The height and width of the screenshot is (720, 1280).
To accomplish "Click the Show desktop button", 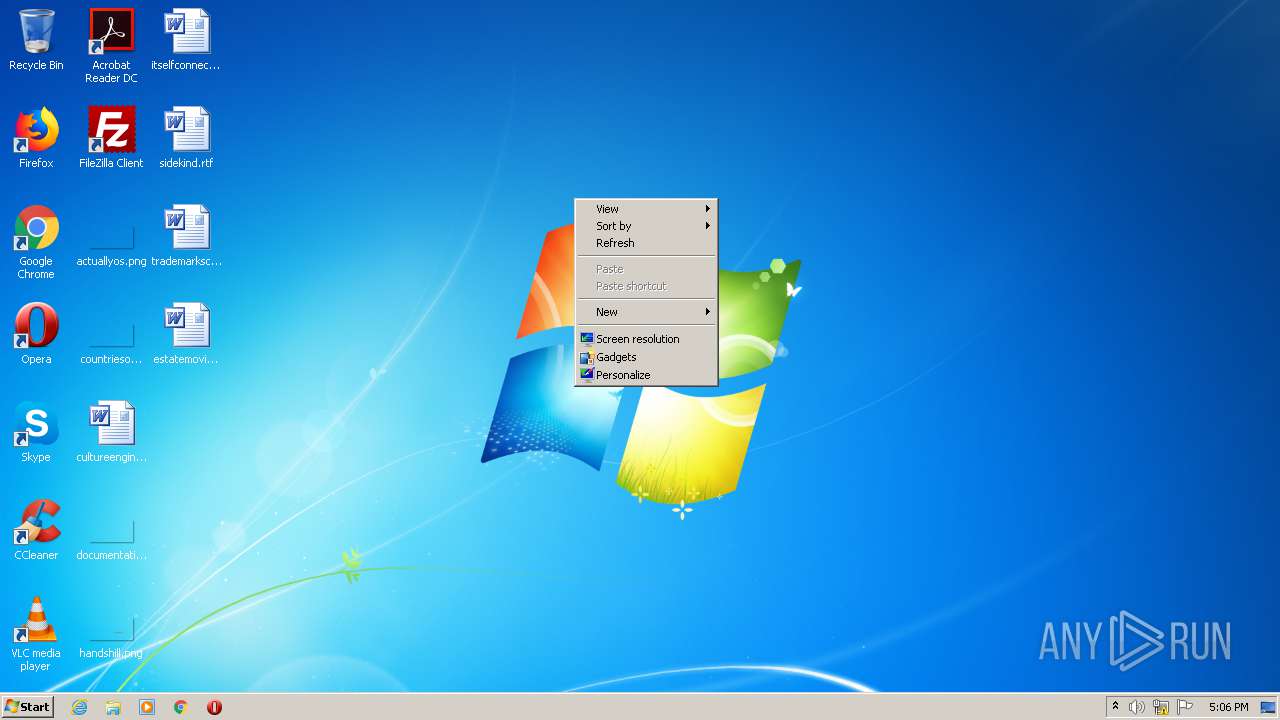I will [x=1268, y=707].
